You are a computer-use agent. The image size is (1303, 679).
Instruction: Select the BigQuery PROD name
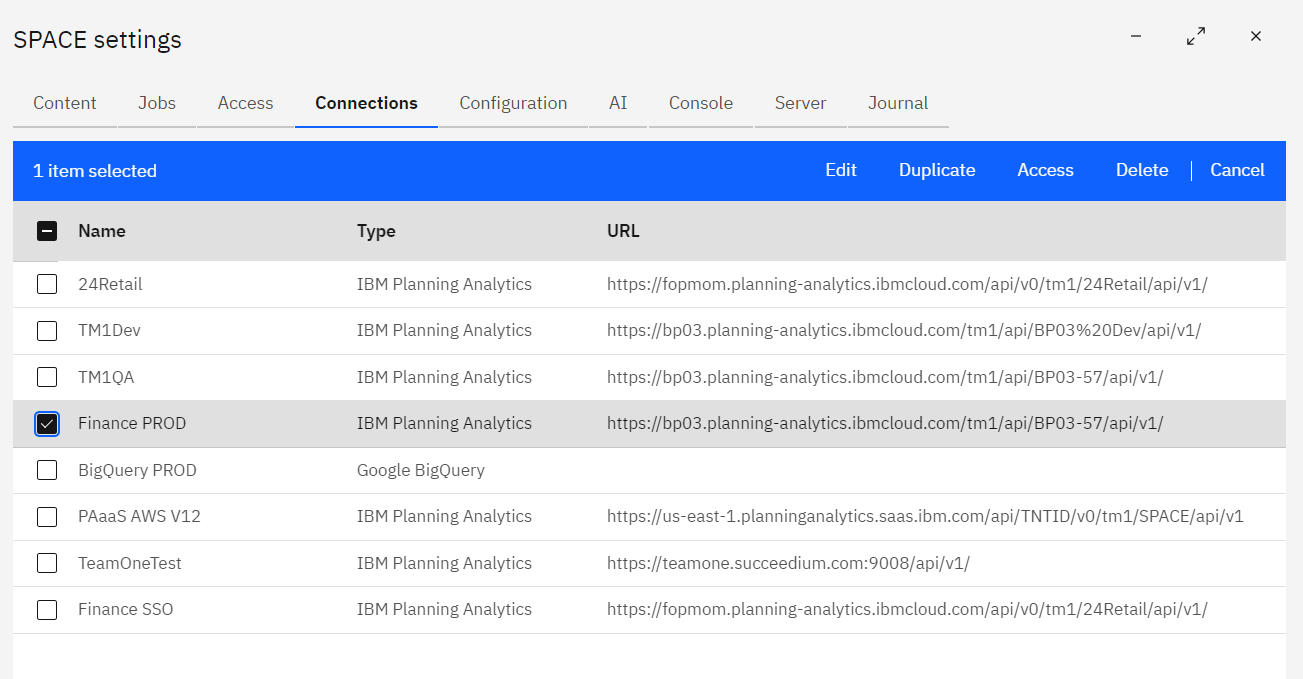coord(137,470)
